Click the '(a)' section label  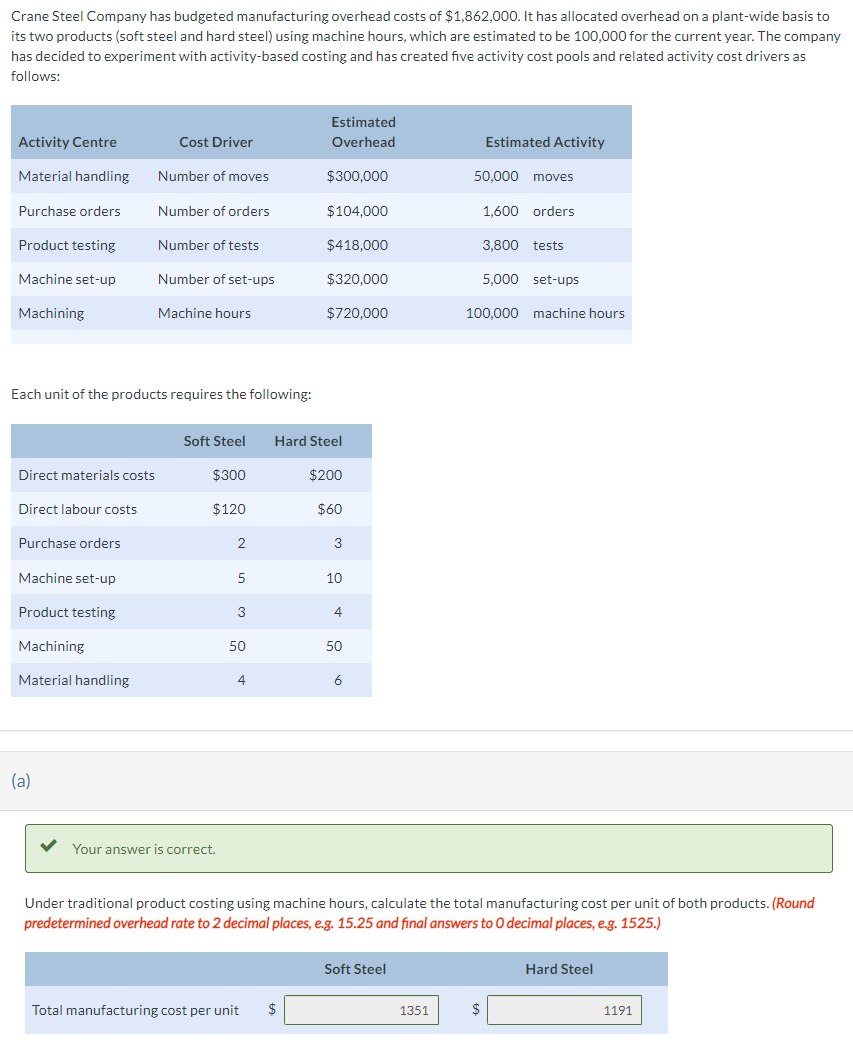point(21,780)
